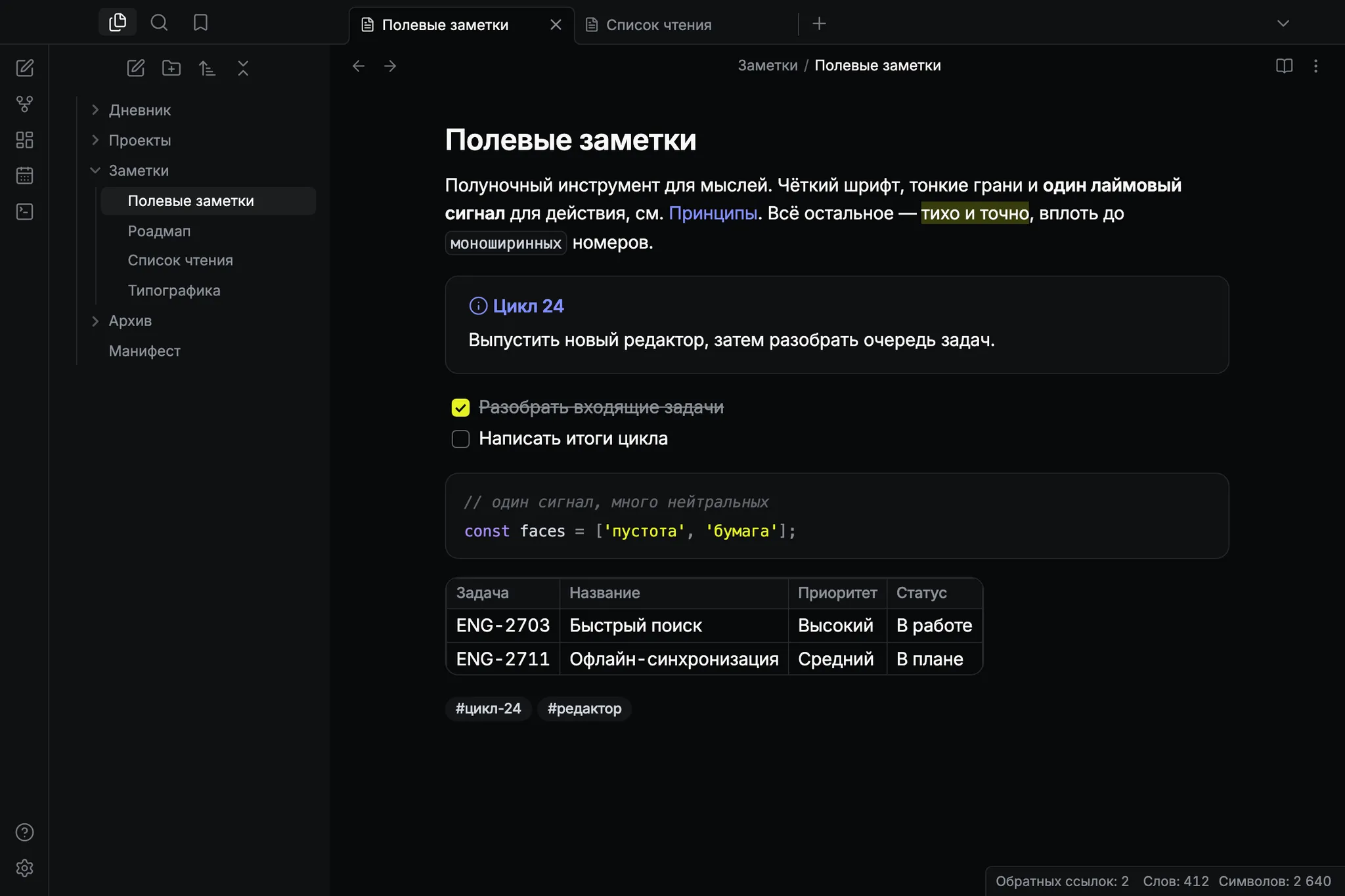Viewport: 1345px width, 896px height.
Task: Uncheck "Разобрать входящие задачи" task
Action: 460,408
